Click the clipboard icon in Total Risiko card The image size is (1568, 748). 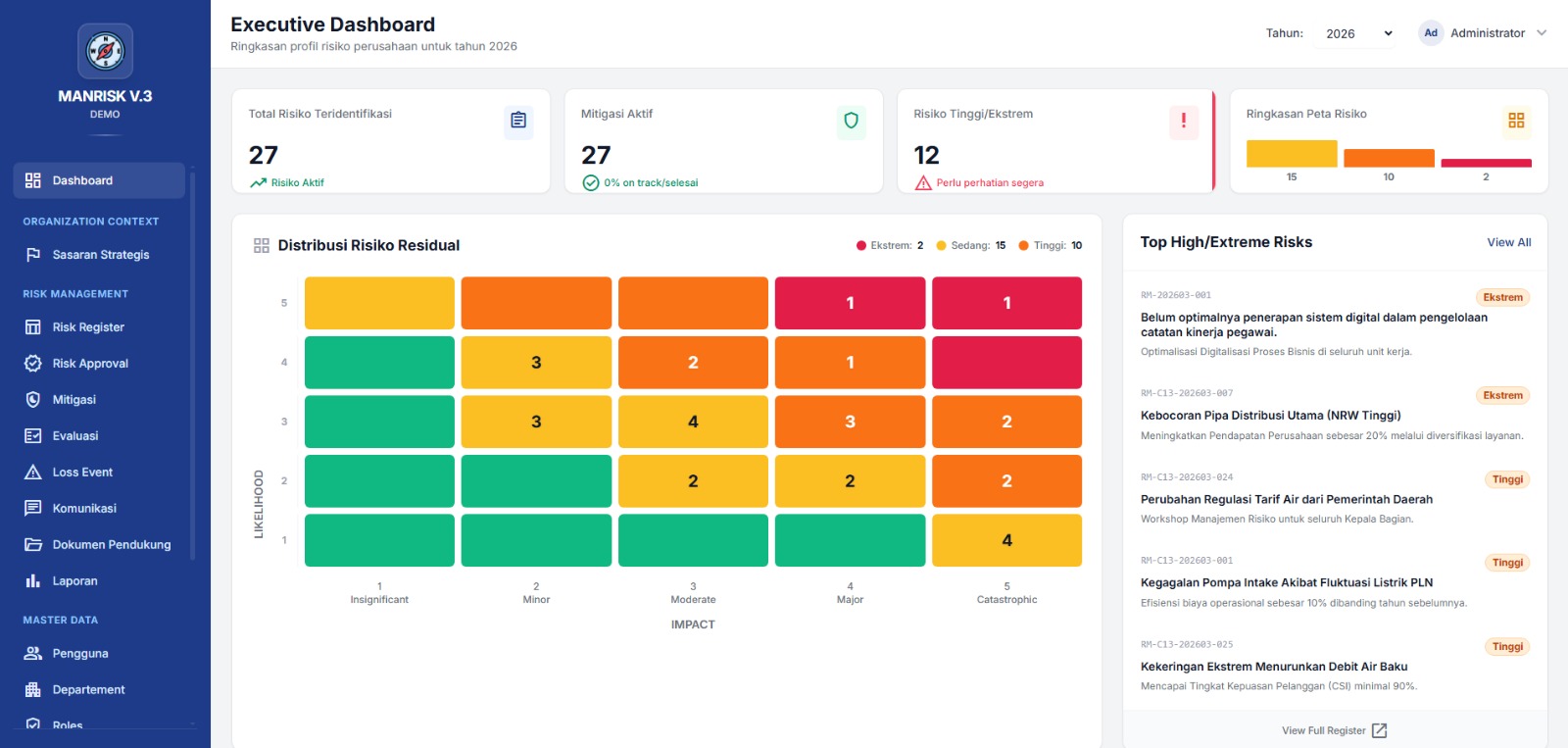[x=518, y=121]
